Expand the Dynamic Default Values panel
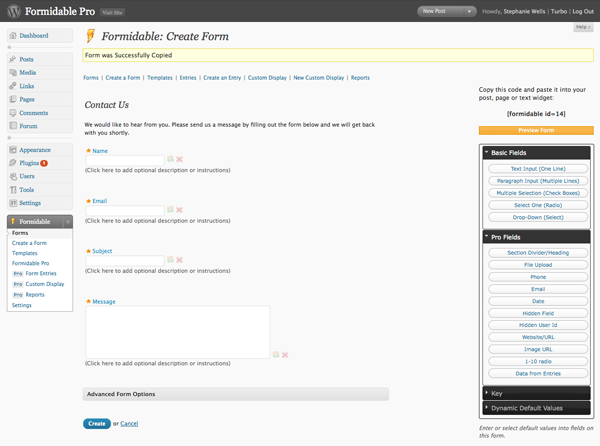This screenshot has width=600, height=446. click(536, 408)
